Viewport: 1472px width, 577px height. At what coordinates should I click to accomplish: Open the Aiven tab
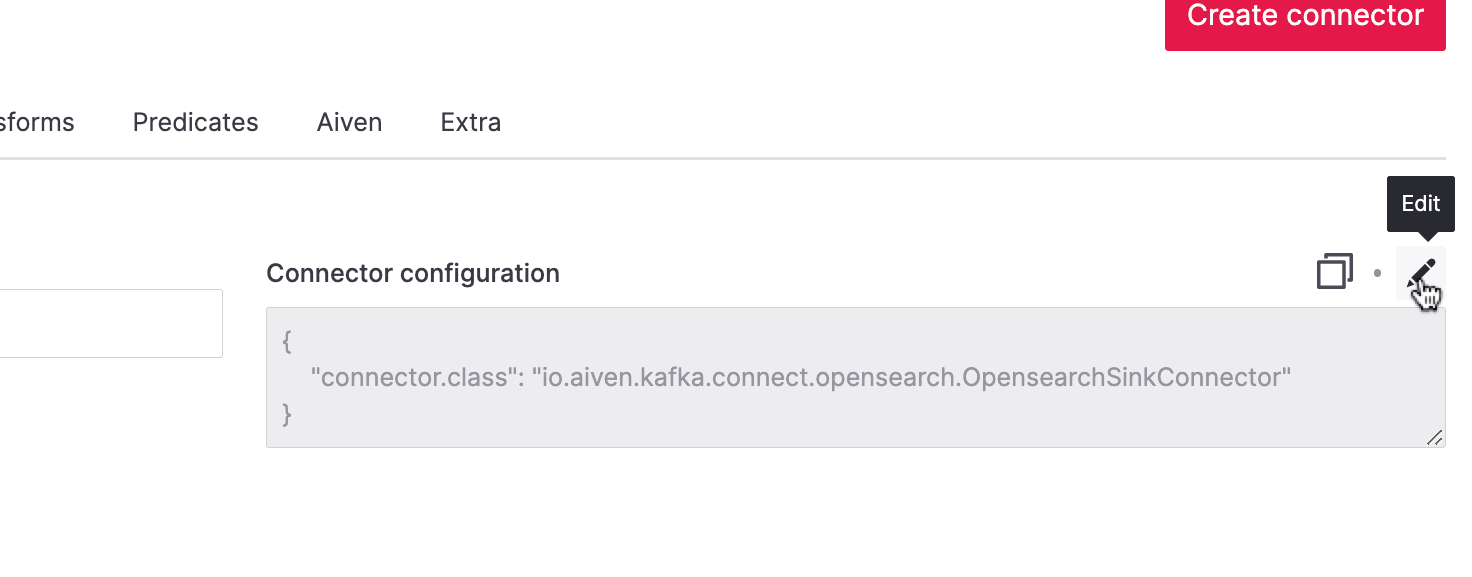[x=349, y=122]
